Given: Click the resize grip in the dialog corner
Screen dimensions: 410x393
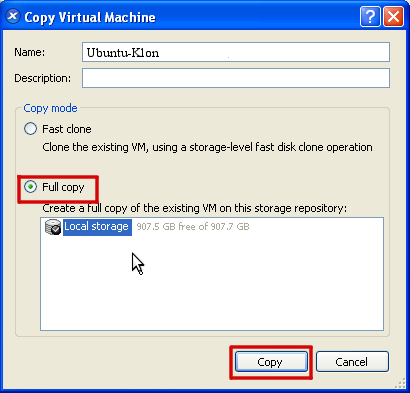Looking at the screenshot, I should click(x=400, y=384).
